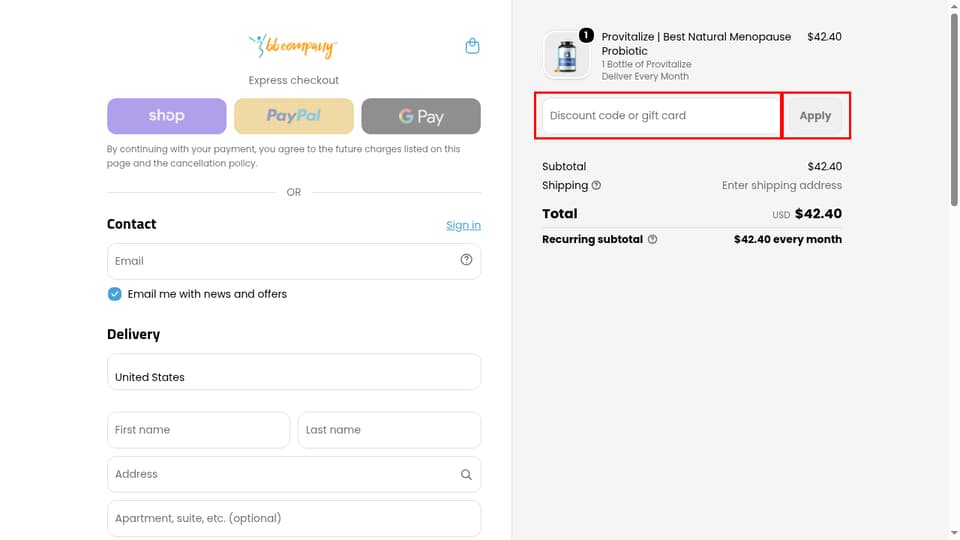Click the '1 Bottle of Provitalize' text
960x540 pixels.
pyautogui.click(x=646, y=64)
